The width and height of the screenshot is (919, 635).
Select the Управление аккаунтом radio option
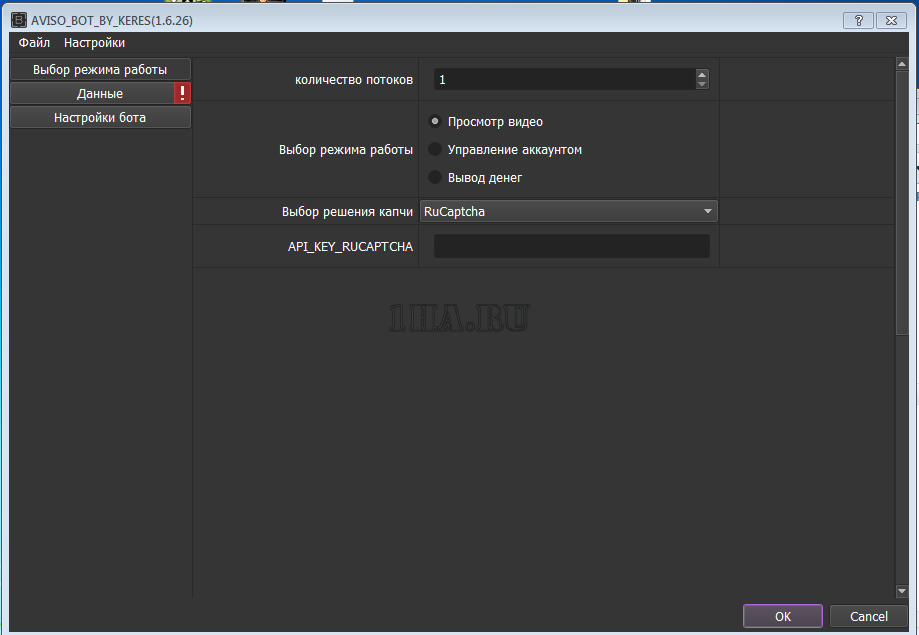[x=435, y=150]
